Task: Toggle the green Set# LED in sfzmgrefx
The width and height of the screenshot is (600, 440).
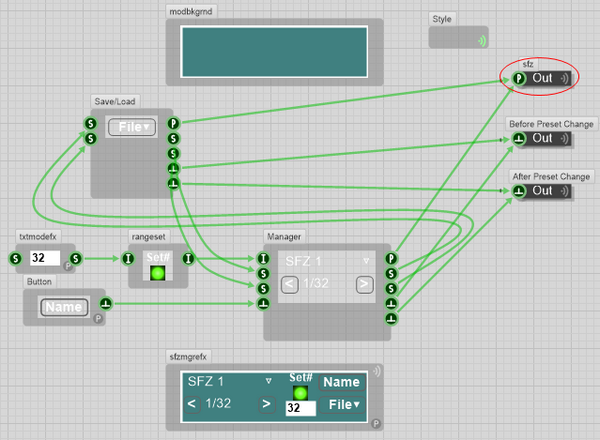Action: point(301,393)
